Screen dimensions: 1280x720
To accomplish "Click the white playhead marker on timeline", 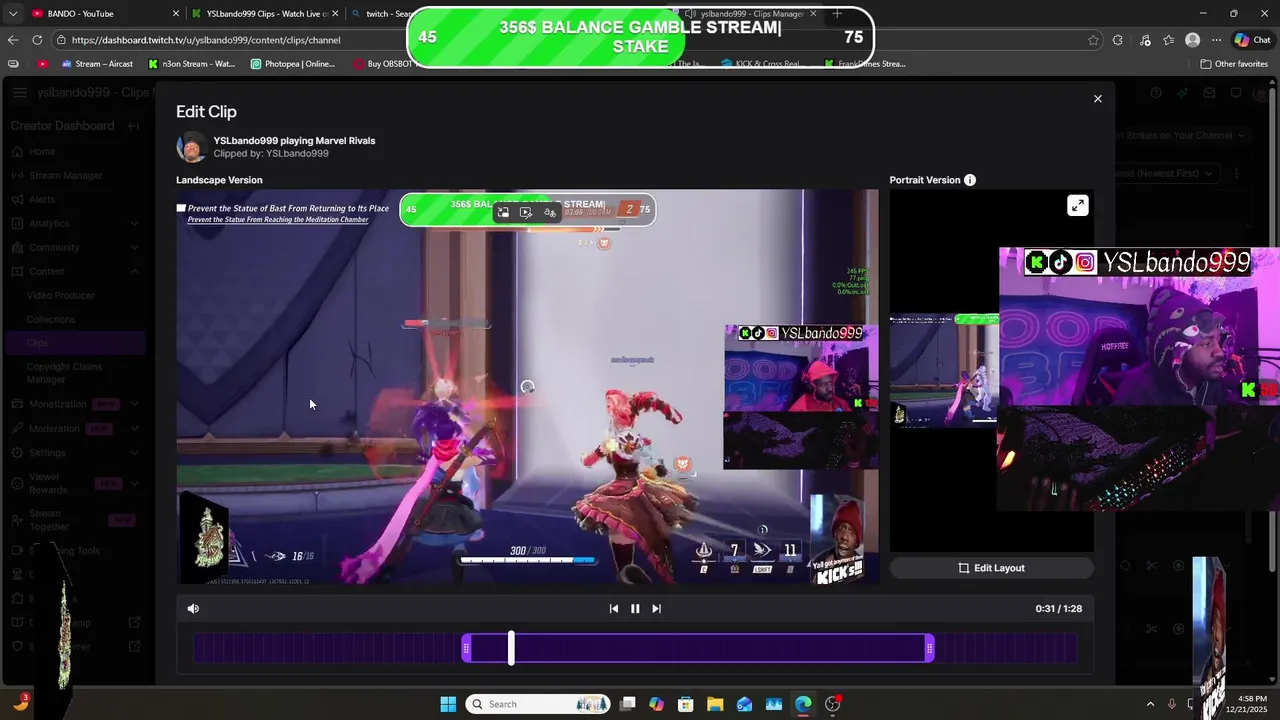I will tap(511, 648).
